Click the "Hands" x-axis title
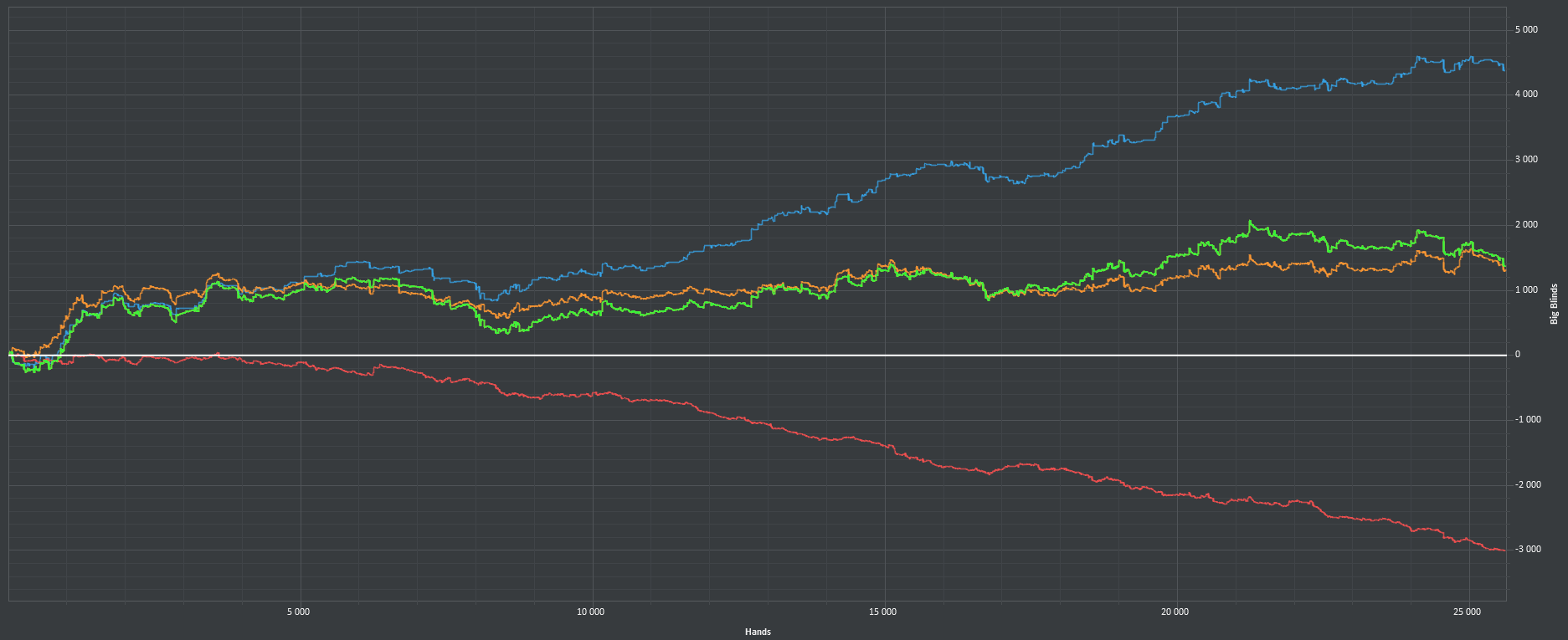Screen dimensions: 1568x640 point(758,632)
